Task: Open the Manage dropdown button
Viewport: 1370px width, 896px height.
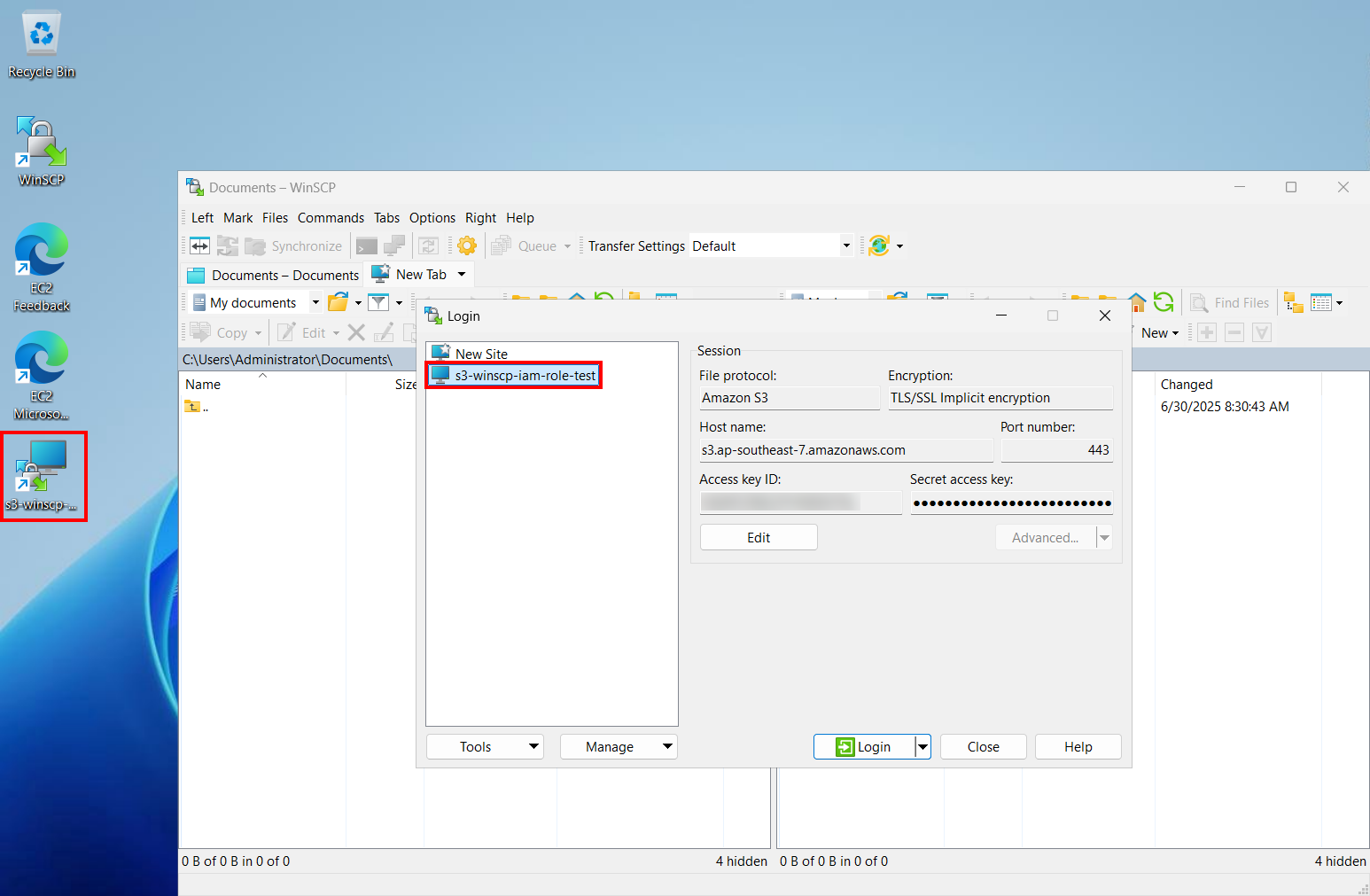Action: [x=619, y=746]
